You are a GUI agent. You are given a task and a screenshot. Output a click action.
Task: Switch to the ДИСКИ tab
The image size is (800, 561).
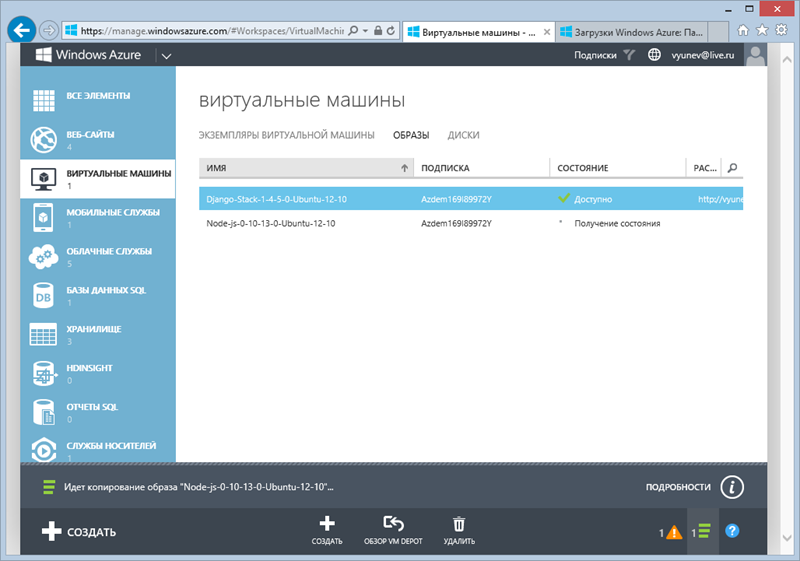[x=463, y=135]
